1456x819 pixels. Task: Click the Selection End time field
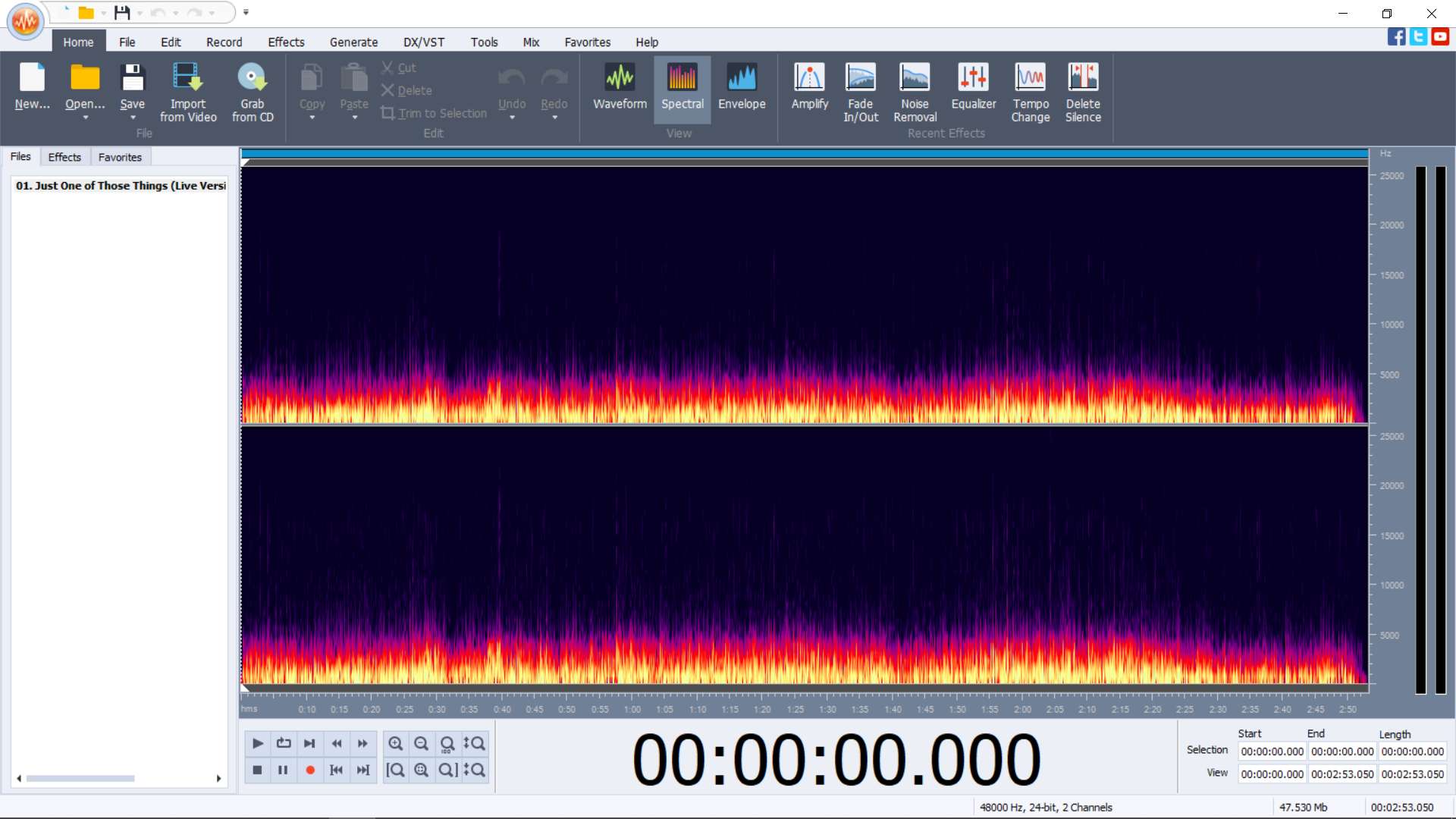[x=1341, y=752]
